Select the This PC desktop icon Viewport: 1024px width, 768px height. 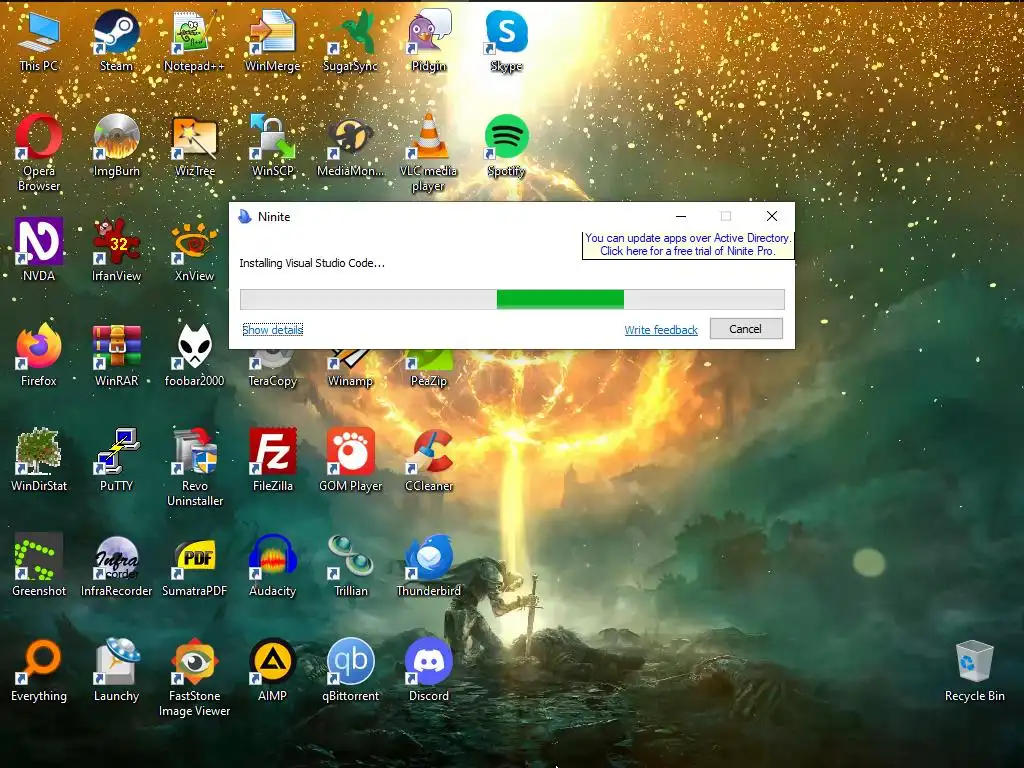click(x=39, y=40)
